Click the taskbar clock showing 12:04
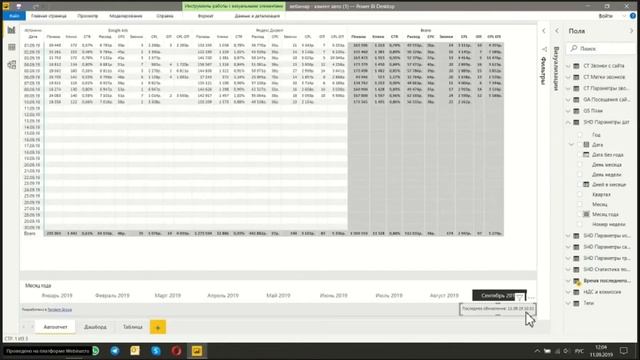The image size is (640, 360). (x=601, y=351)
